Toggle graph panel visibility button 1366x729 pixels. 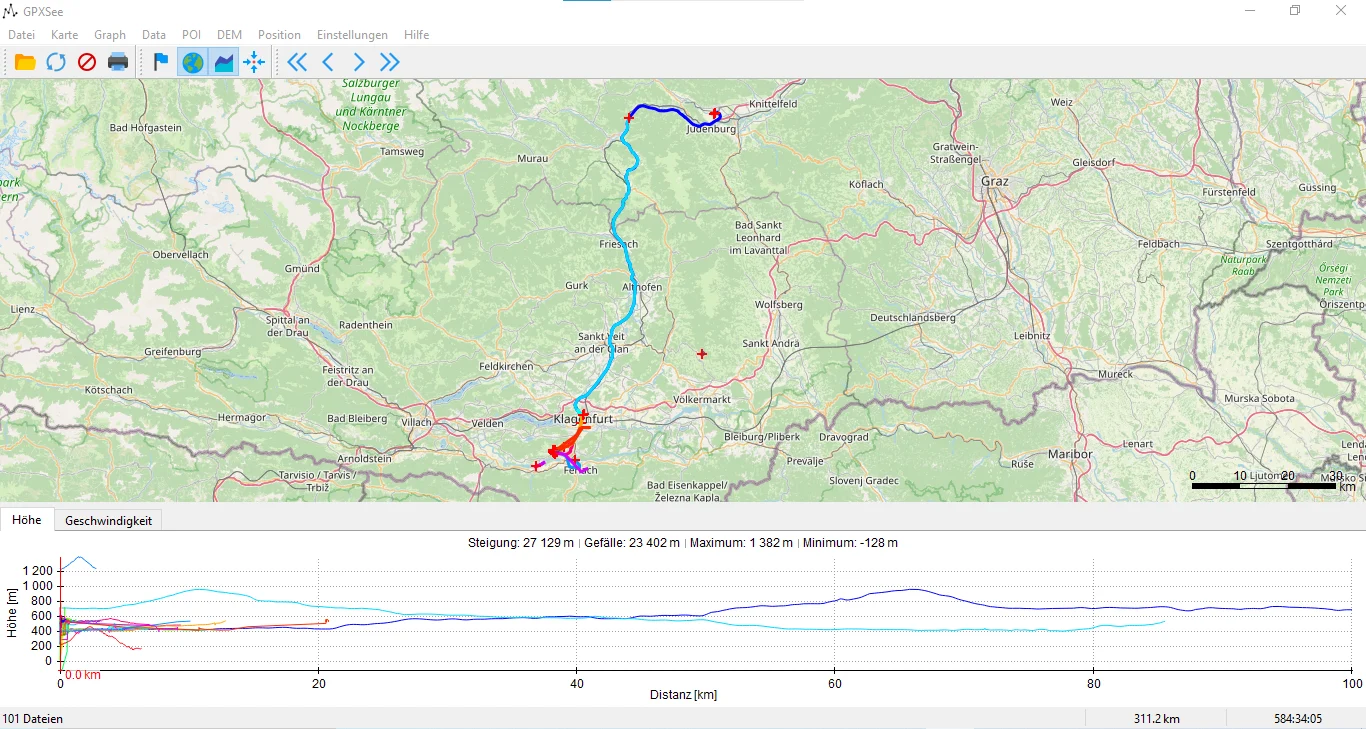(x=223, y=62)
